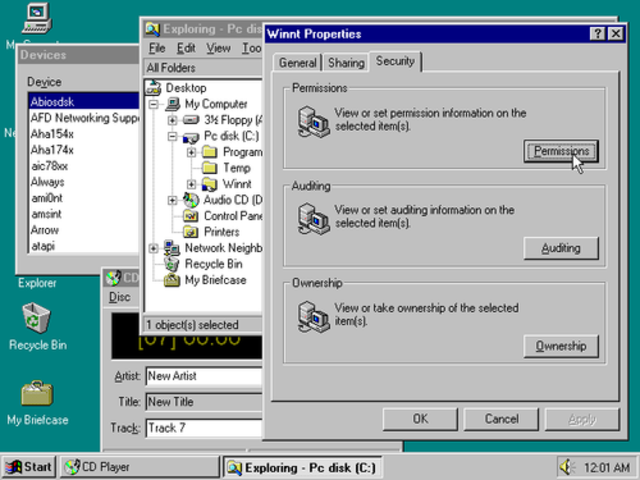Screen dimensions: 640x480
Task: Switch to the General tab
Action: [298, 63]
